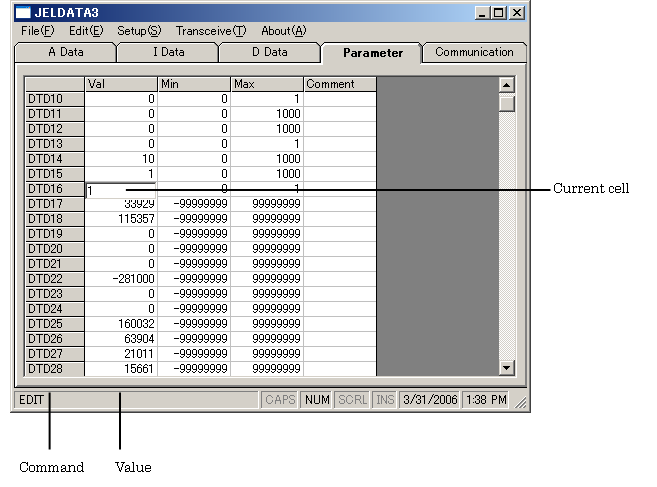Select the Val column header

point(120,84)
